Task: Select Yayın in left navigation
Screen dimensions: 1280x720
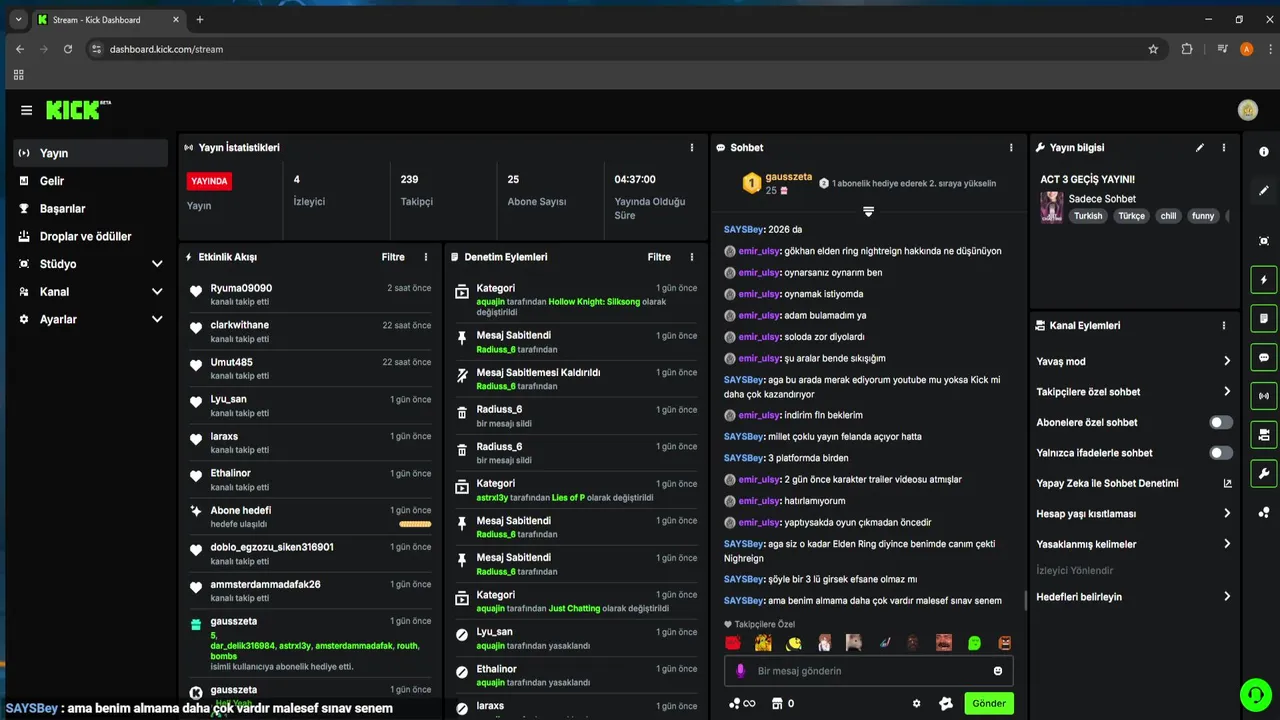Action: point(90,153)
